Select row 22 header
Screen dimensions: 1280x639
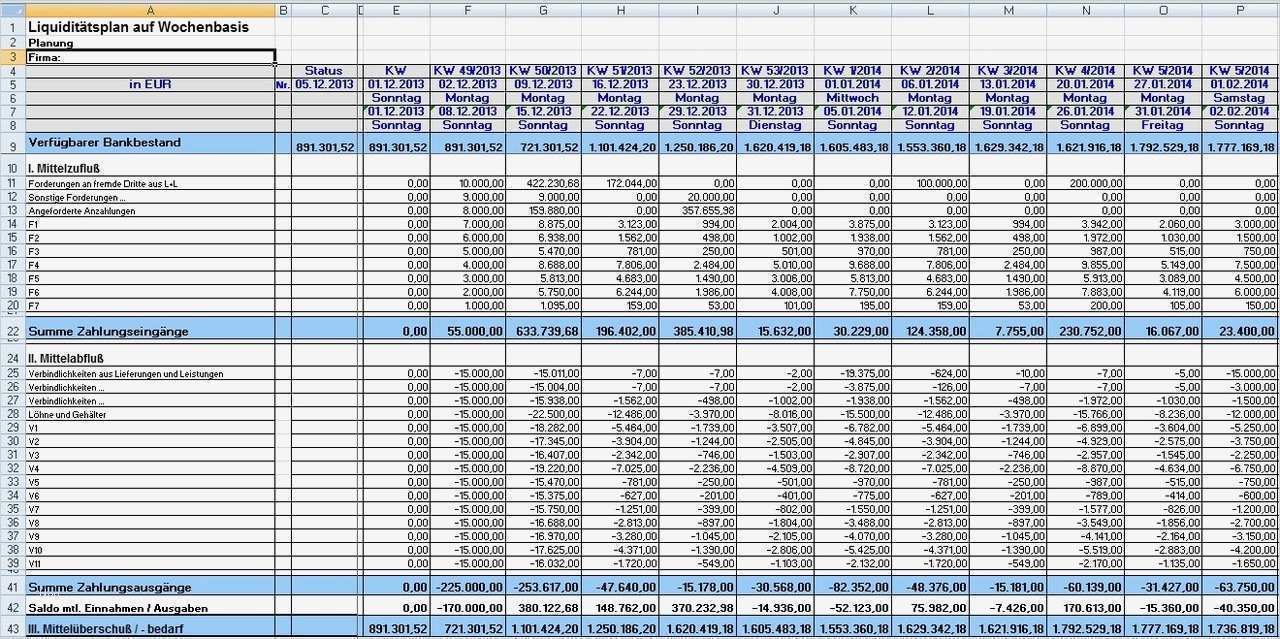12,331
